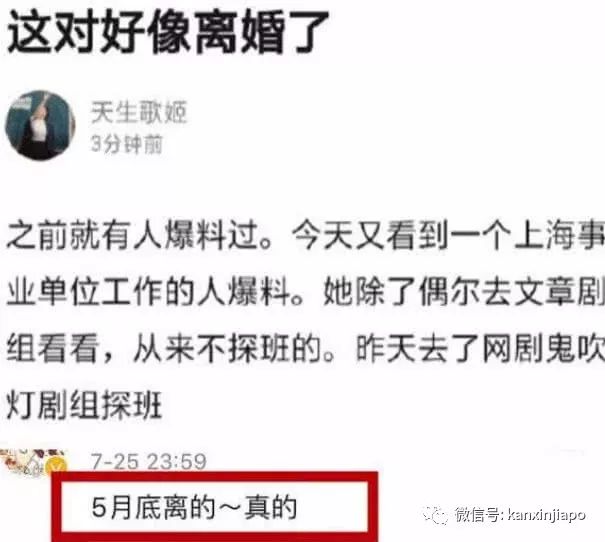
Task: Click the first body line 之前就有人爆料过
Action: click(x=141, y=235)
